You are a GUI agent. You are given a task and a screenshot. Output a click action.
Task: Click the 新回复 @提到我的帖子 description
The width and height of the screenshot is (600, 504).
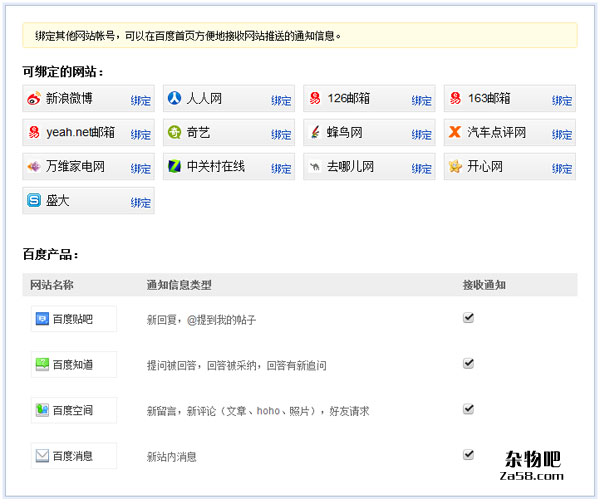click(201, 320)
